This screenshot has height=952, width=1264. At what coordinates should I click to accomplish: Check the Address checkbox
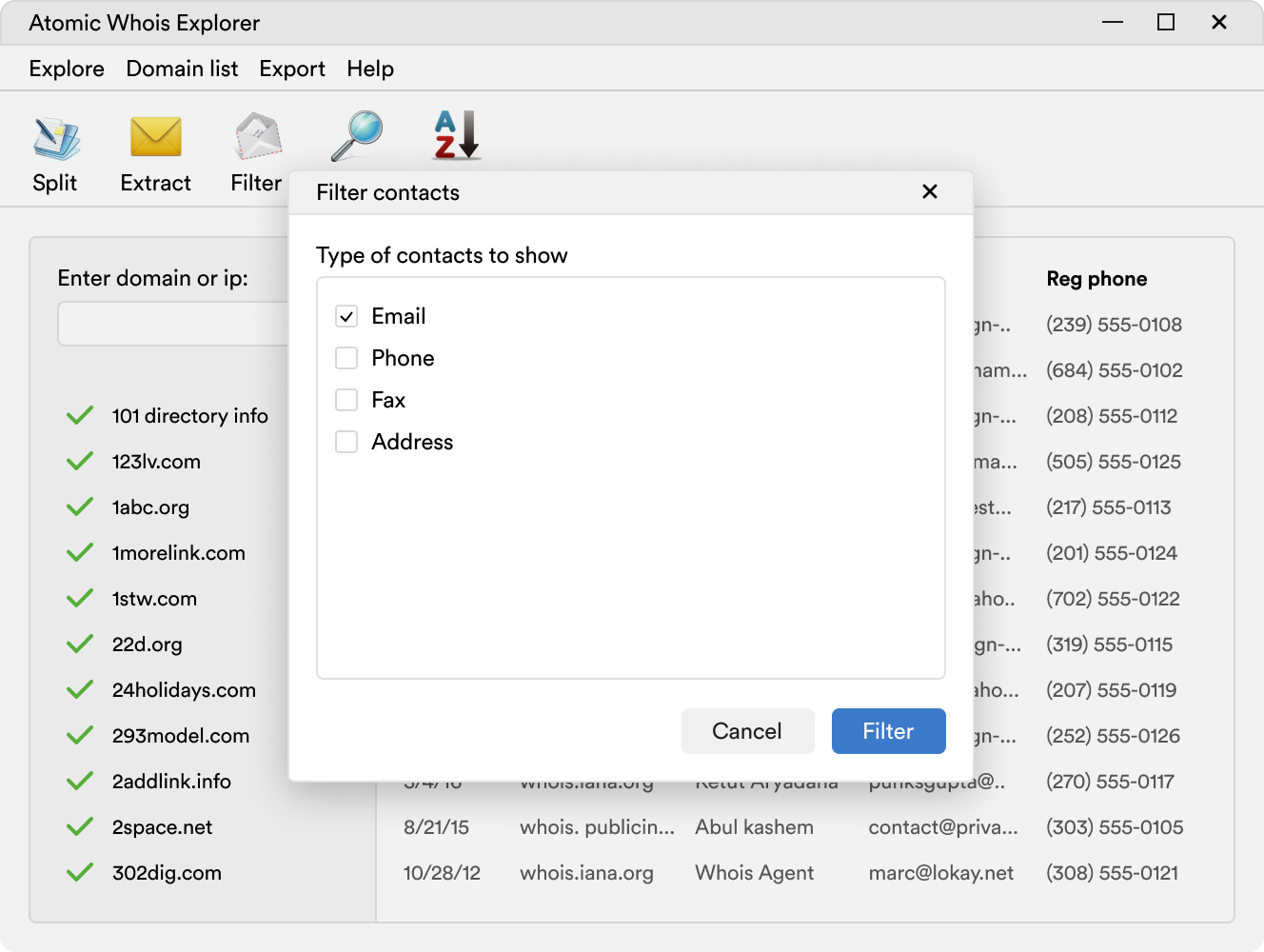click(346, 442)
